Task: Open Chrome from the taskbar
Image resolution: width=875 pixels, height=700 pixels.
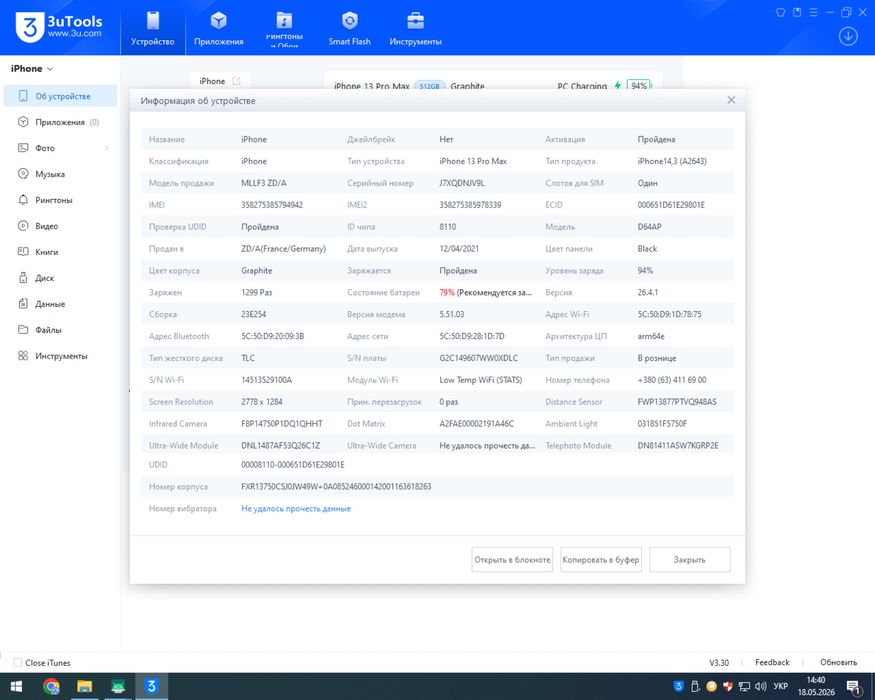Action: [51, 686]
